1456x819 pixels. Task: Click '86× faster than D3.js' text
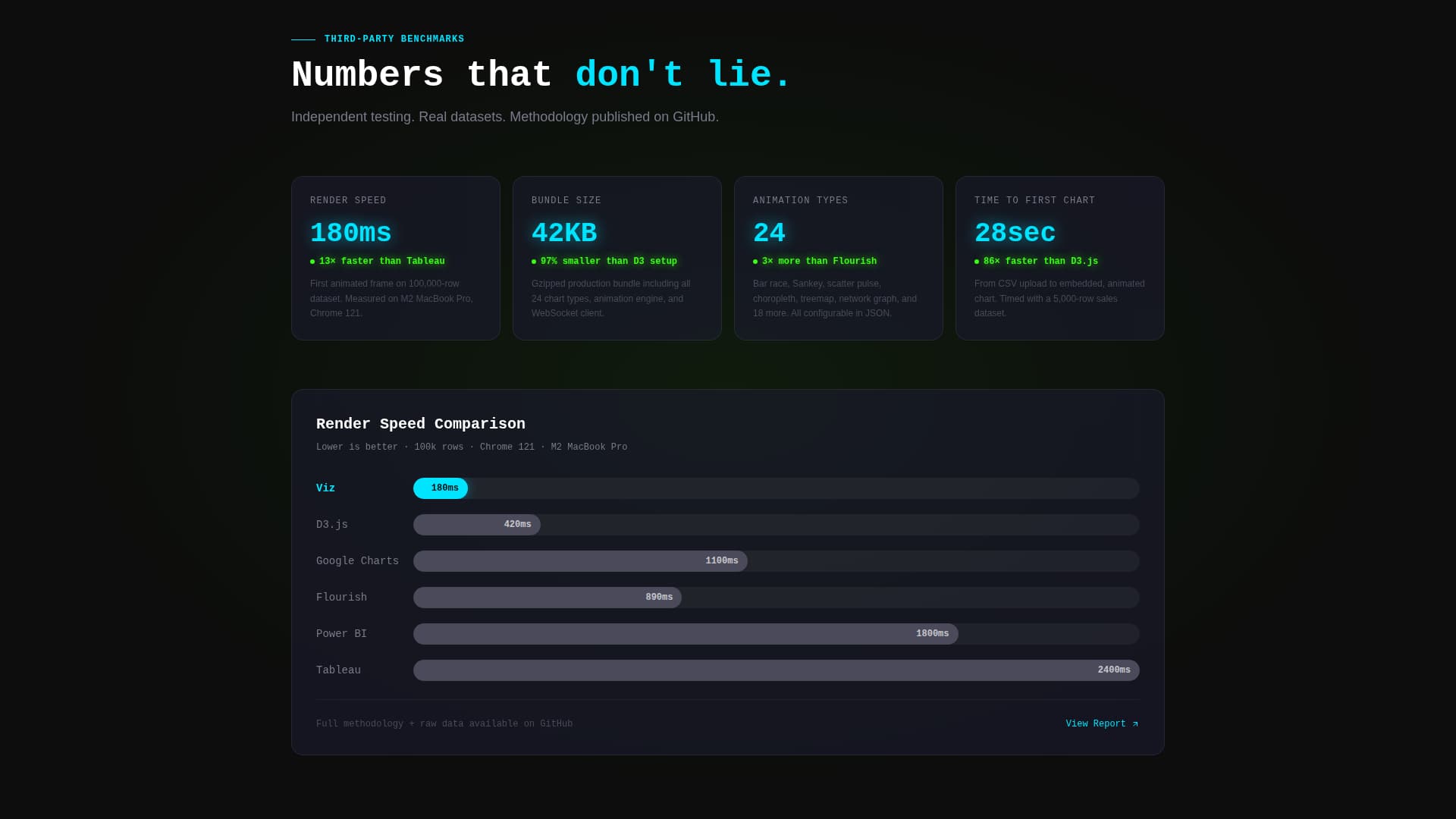click(1040, 261)
